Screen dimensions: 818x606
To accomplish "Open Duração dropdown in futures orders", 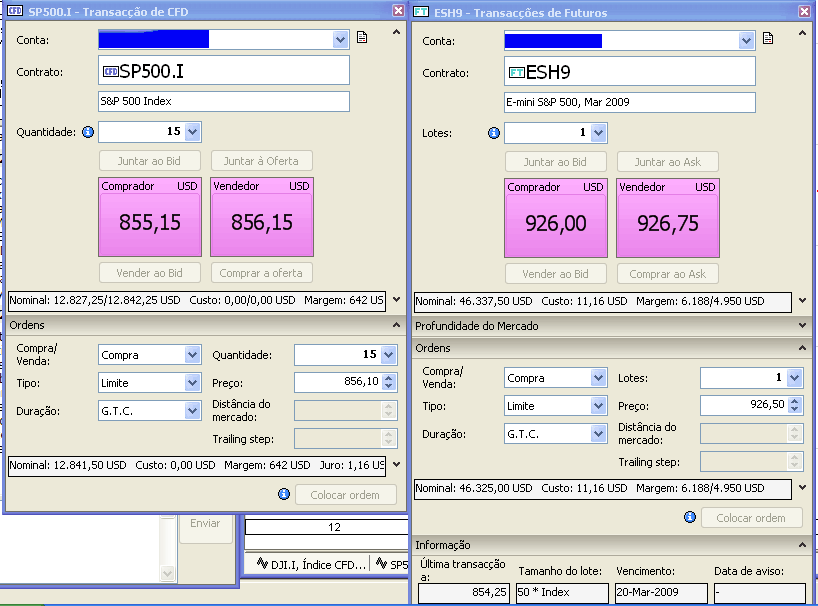I will (x=598, y=434).
